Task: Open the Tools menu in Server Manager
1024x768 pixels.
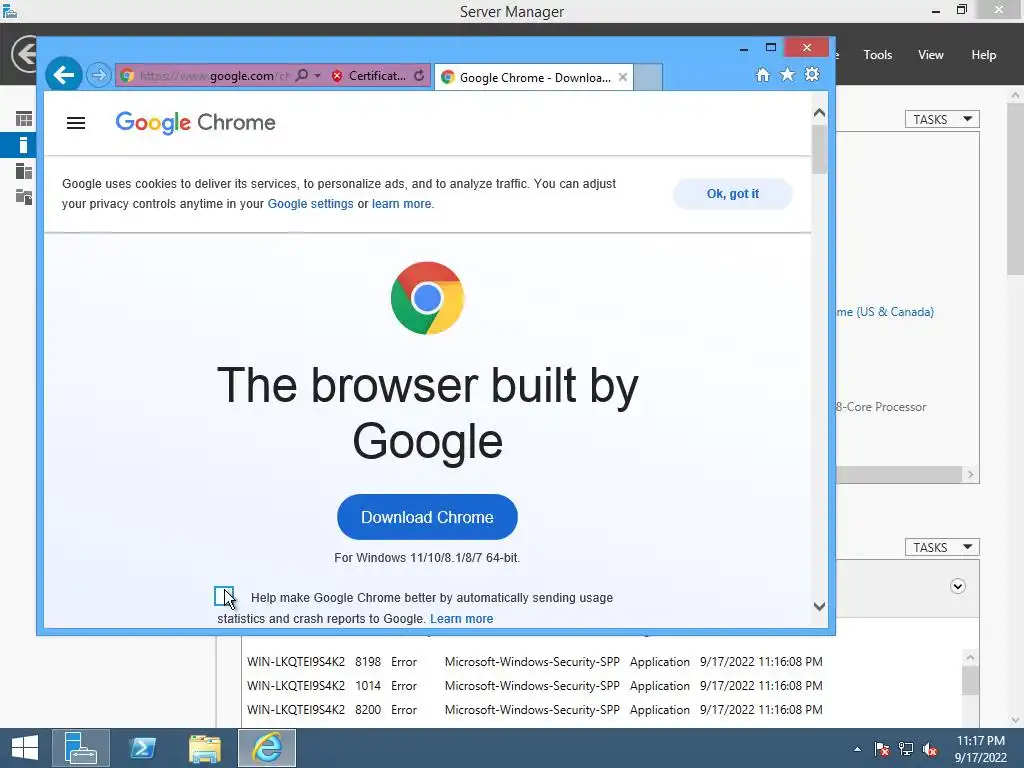Action: [878, 55]
